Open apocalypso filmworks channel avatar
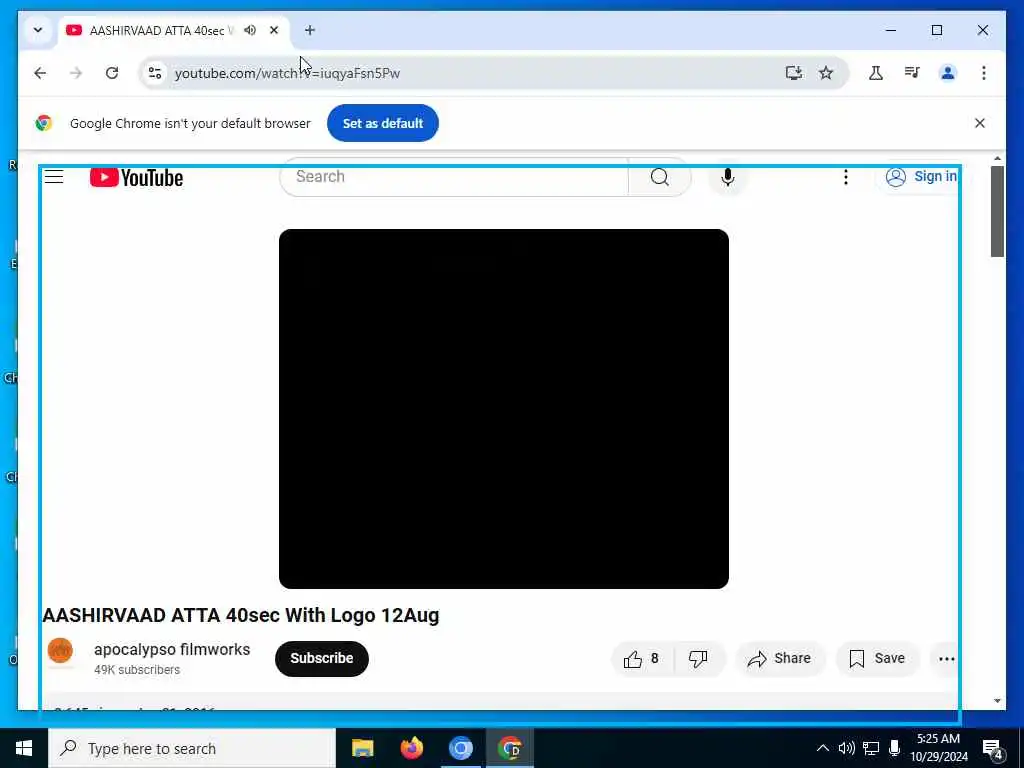Image resolution: width=1024 pixels, height=768 pixels. click(x=60, y=650)
